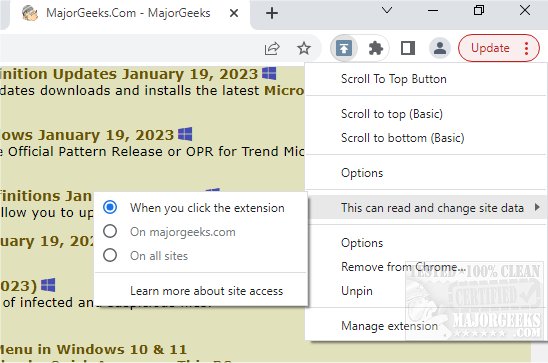Image resolution: width=548 pixels, height=363 pixels.
Task: Expand 'This can read and change site data'
Action: (426, 208)
